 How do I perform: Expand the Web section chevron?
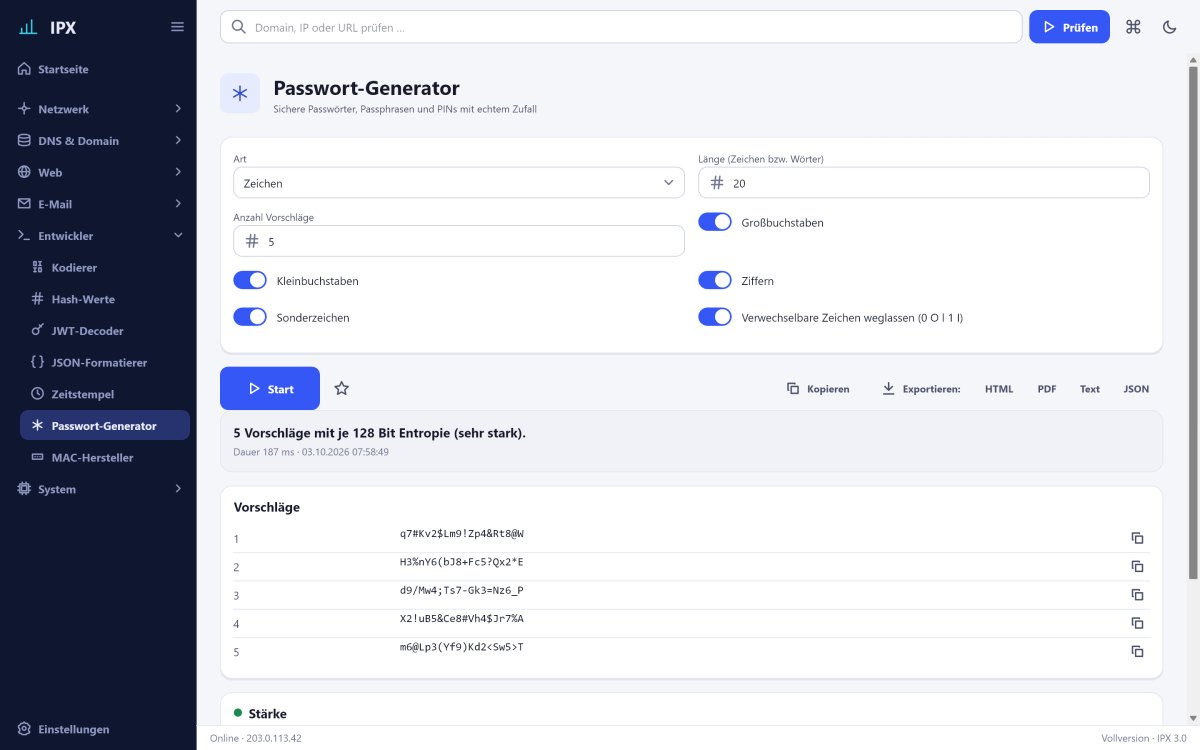[178, 172]
